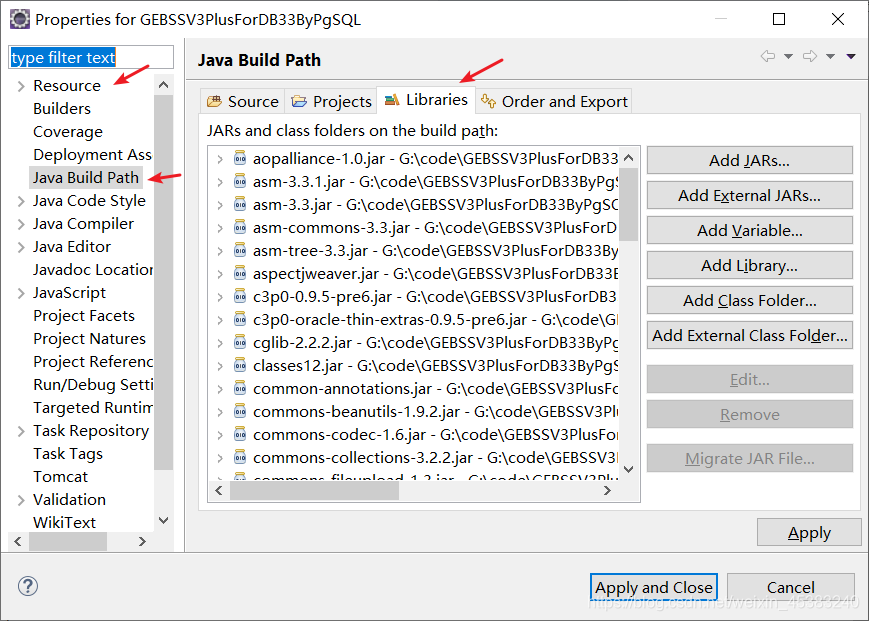Select WikiText in the properties tree

point(64,523)
